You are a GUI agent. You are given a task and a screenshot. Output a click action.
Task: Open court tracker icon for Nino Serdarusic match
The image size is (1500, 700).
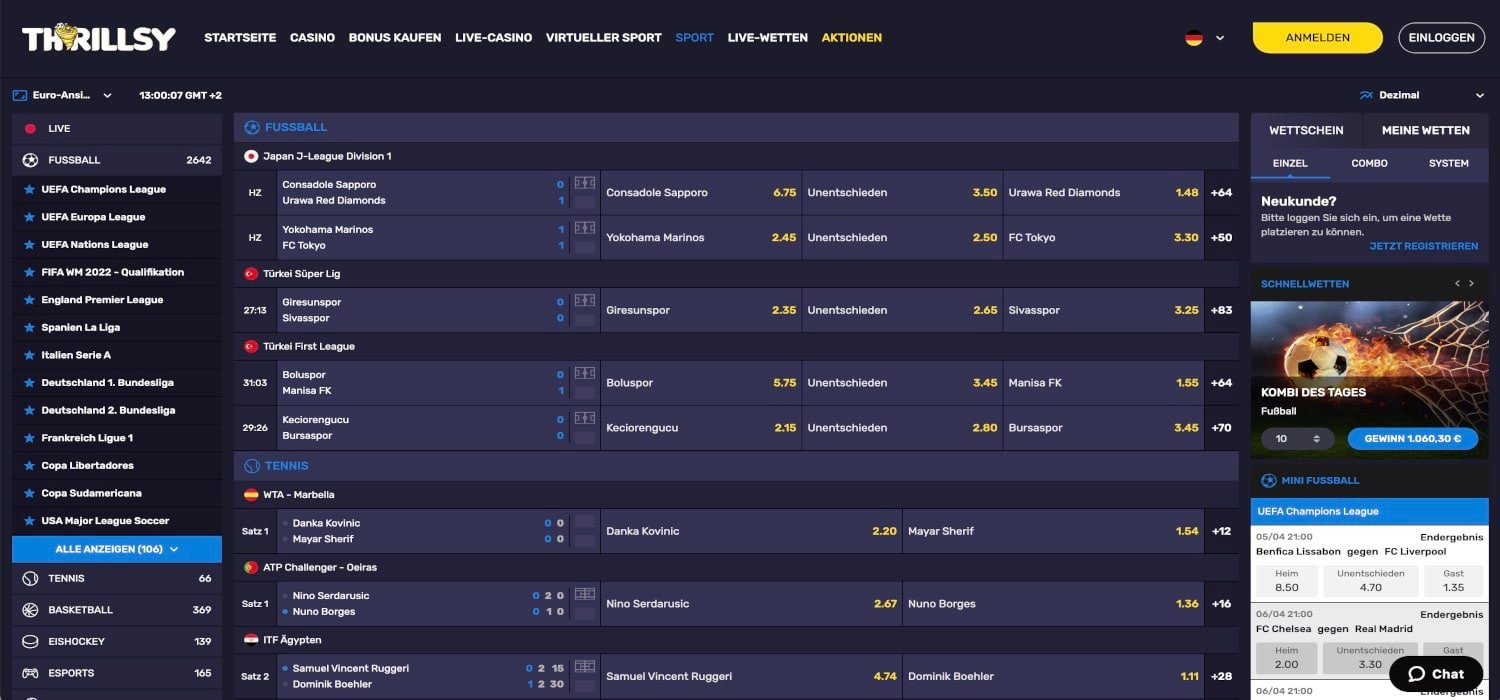585,595
